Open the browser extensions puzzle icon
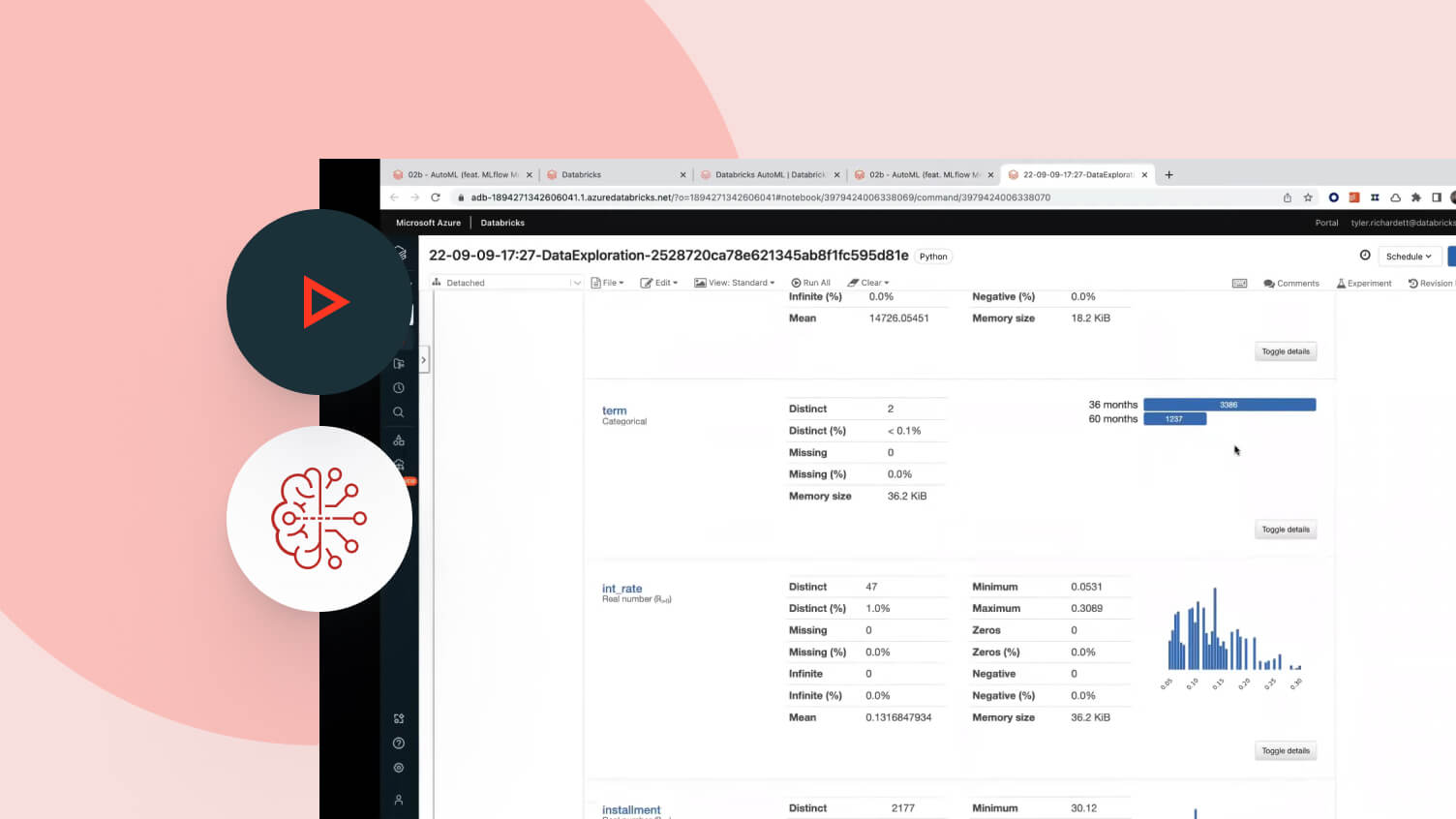 1416,197
